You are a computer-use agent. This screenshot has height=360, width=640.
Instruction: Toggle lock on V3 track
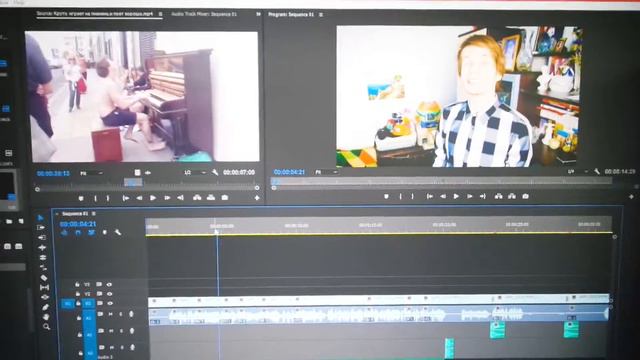[x=77, y=284]
